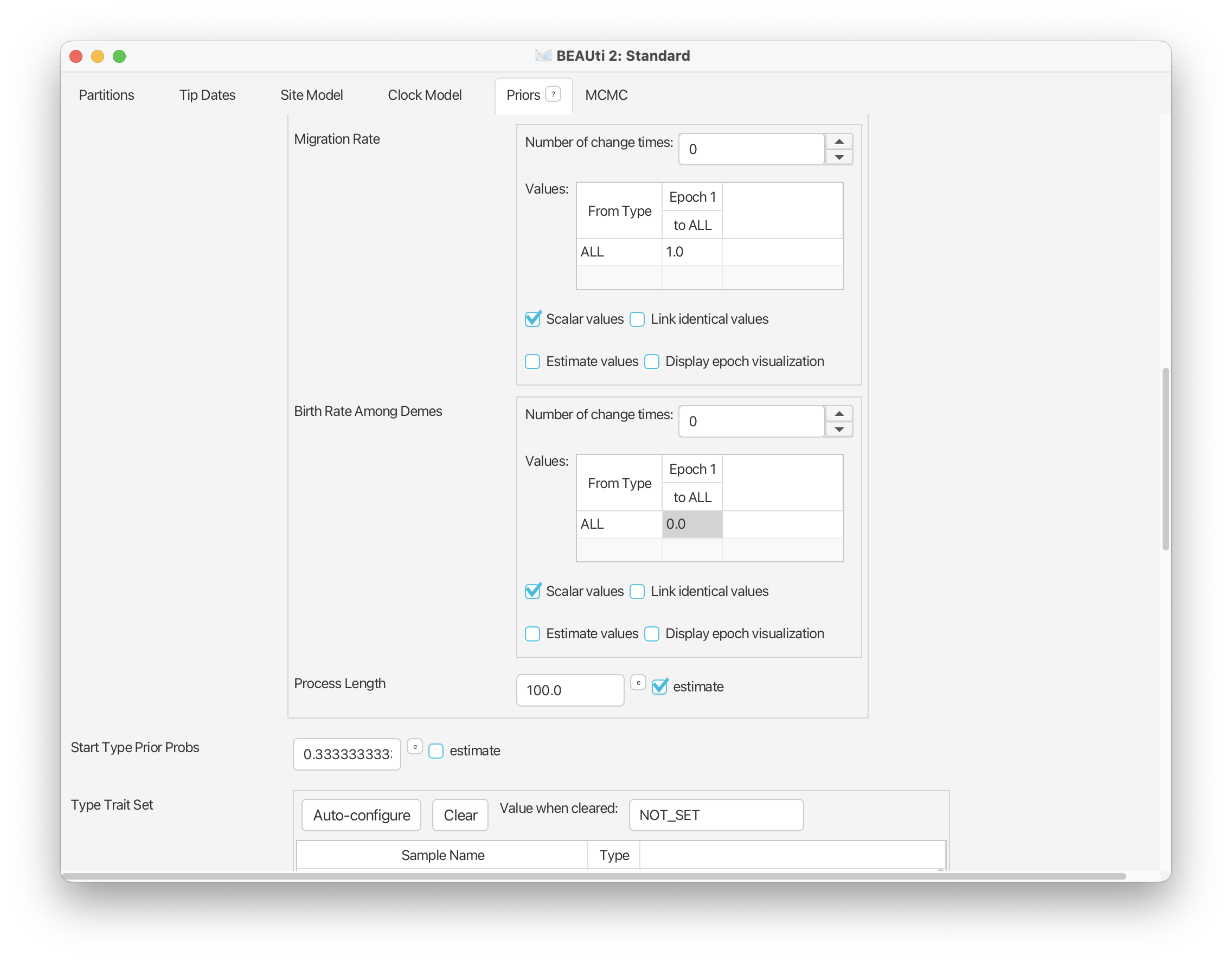Viewport: 1232px width, 962px height.
Task: Uncheck Scalar values under Birth Rate Among Demes
Action: pyautogui.click(x=532, y=591)
